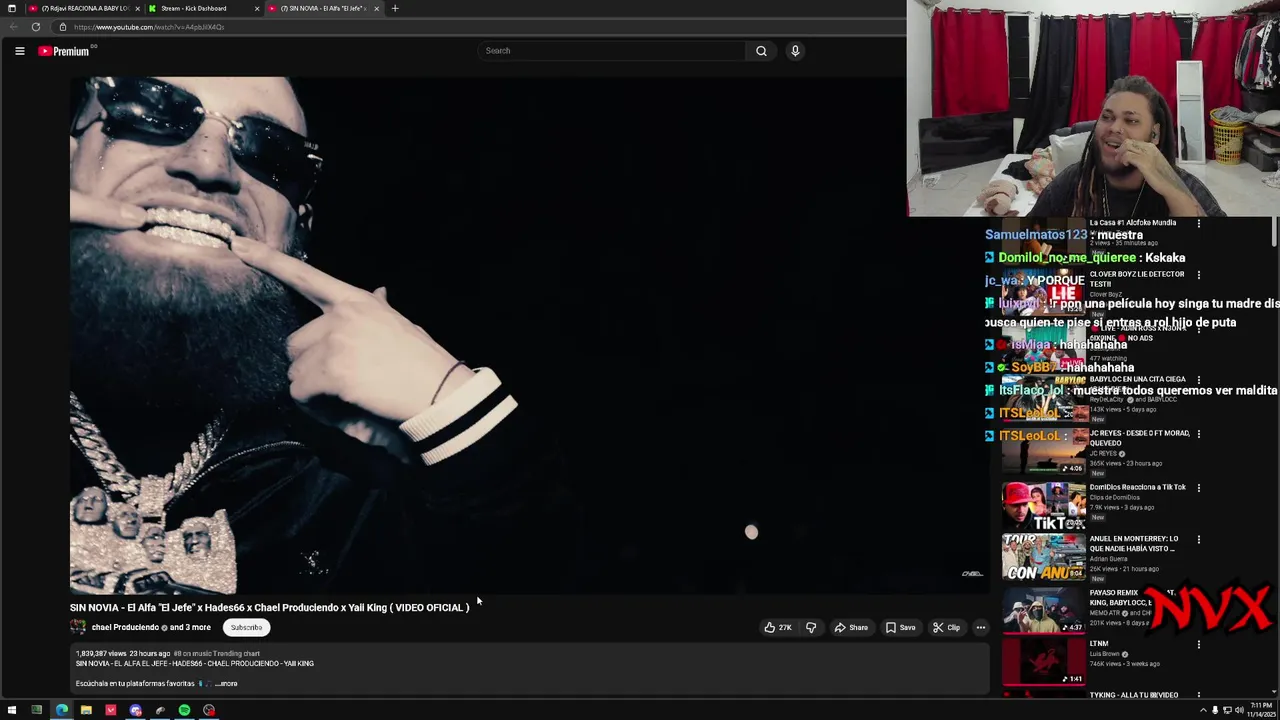Open ANUEL EN MONTERREY thumbnail

tap(1044, 558)
